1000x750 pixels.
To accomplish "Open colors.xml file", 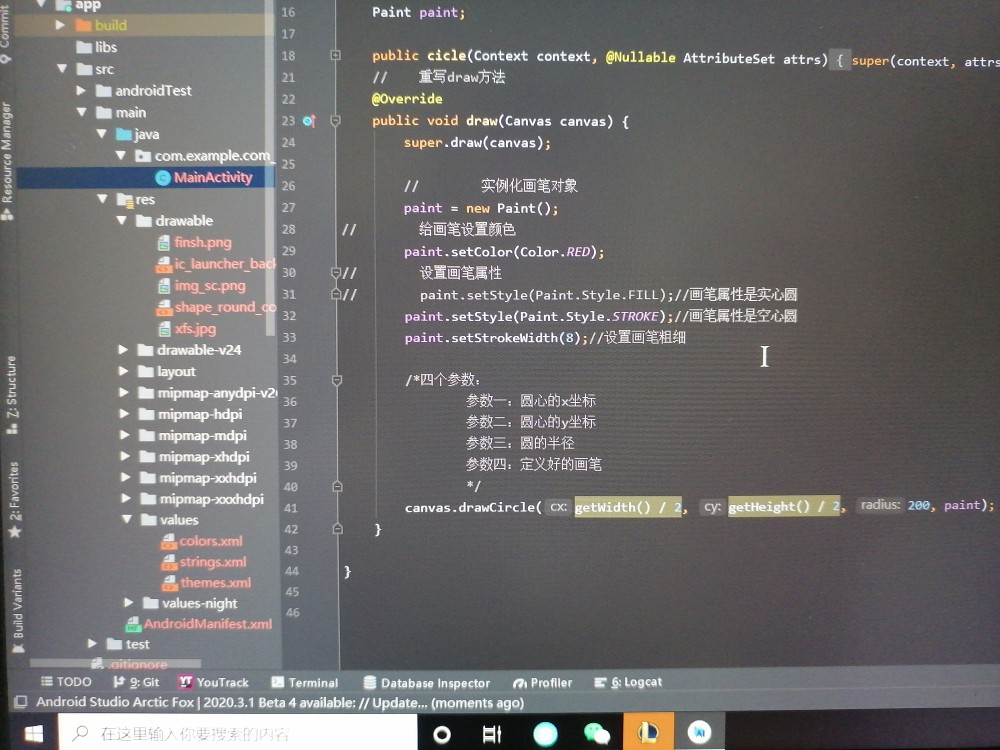I will 202,541.
